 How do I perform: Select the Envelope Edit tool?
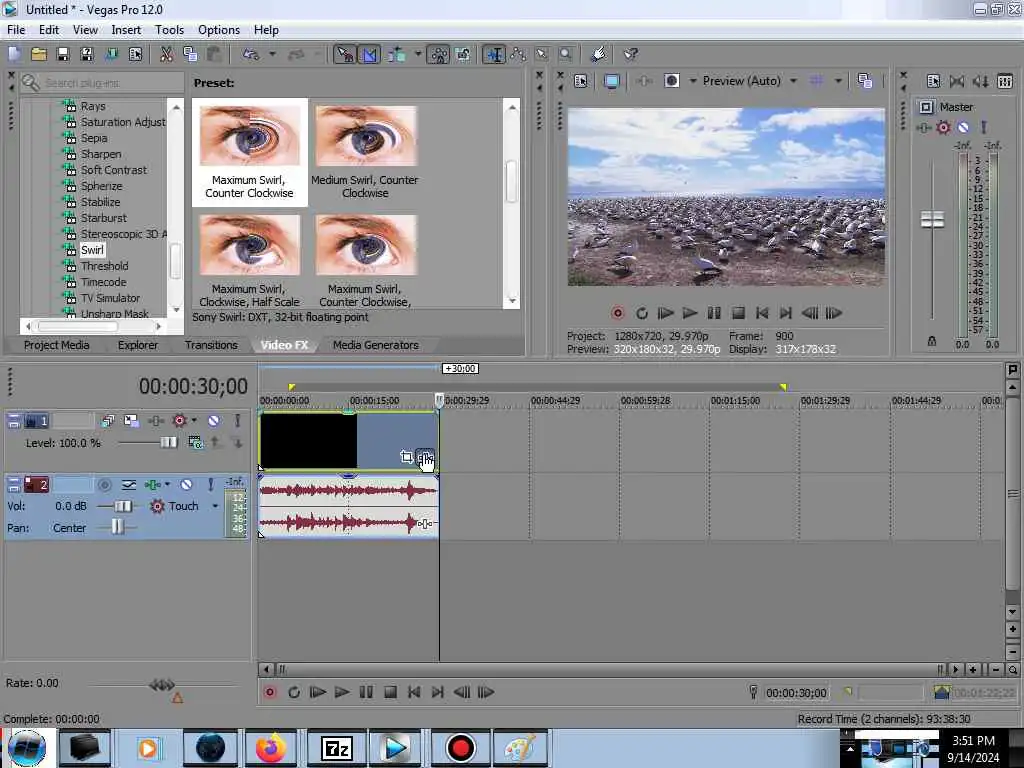tap(518, 55)
